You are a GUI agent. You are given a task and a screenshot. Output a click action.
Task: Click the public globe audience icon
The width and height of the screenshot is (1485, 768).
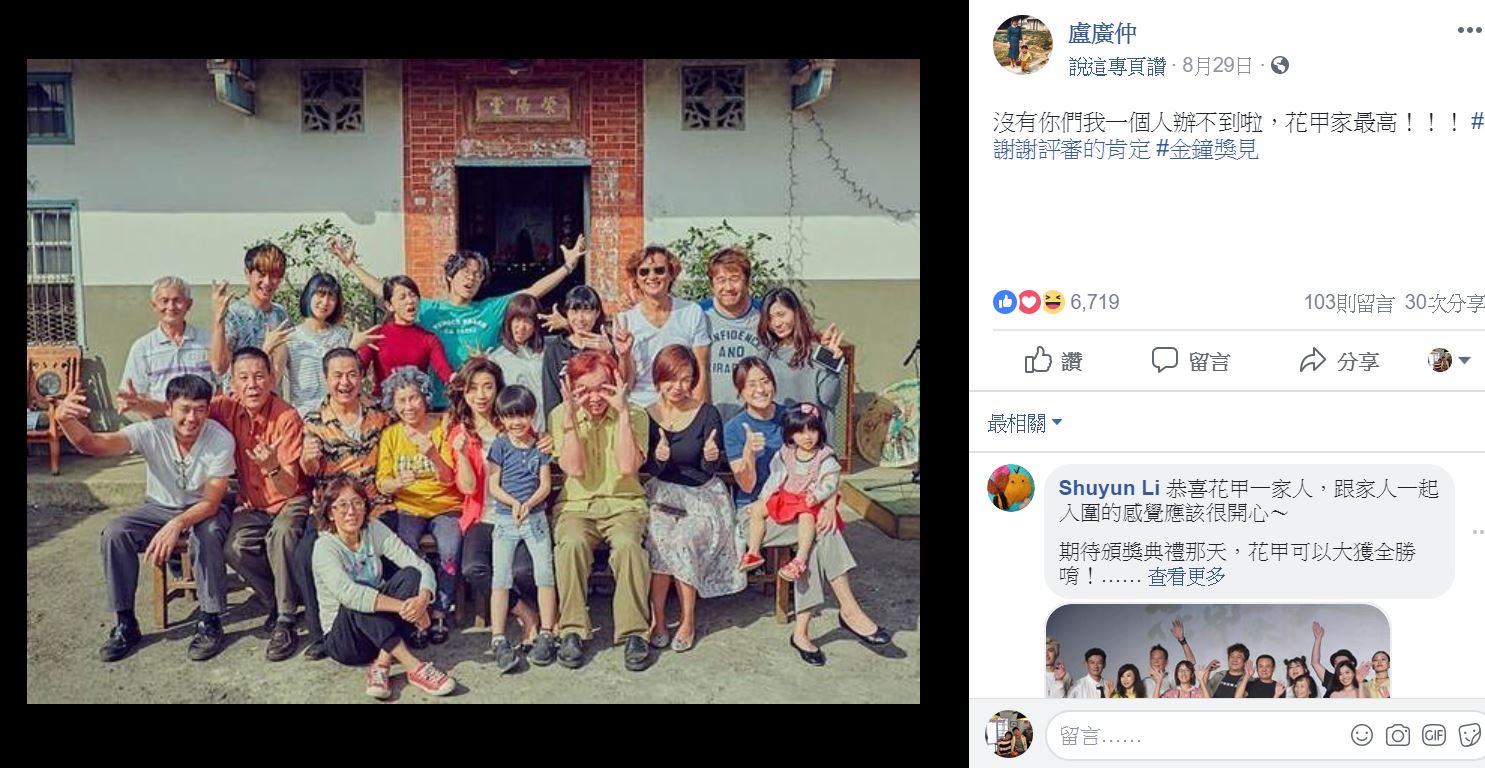[x=1280, y=66]
